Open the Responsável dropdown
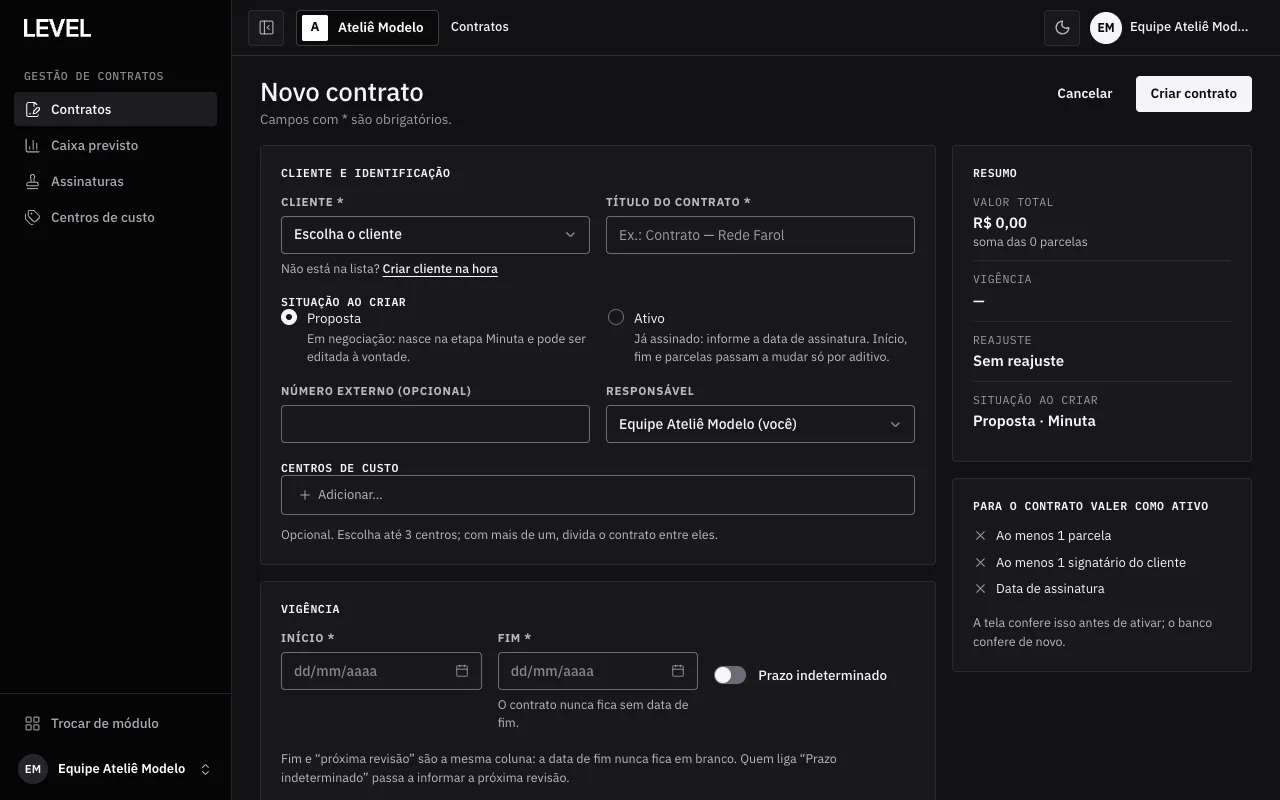1280x800 pixels. click(x=760, y=424)
